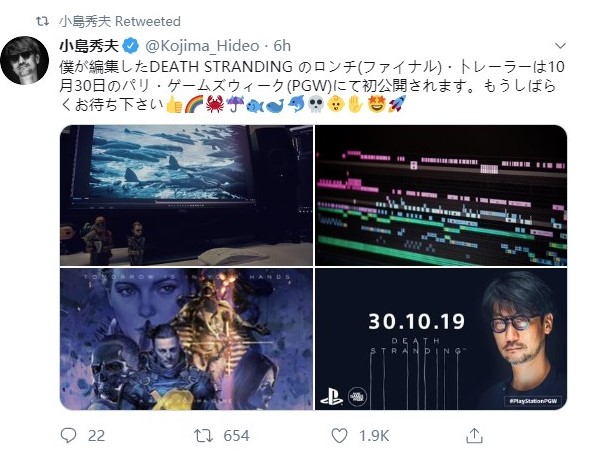Viewport: 609px width, 452px height.
Task: Open the 6h timestamp link
Action: point(282,46)
